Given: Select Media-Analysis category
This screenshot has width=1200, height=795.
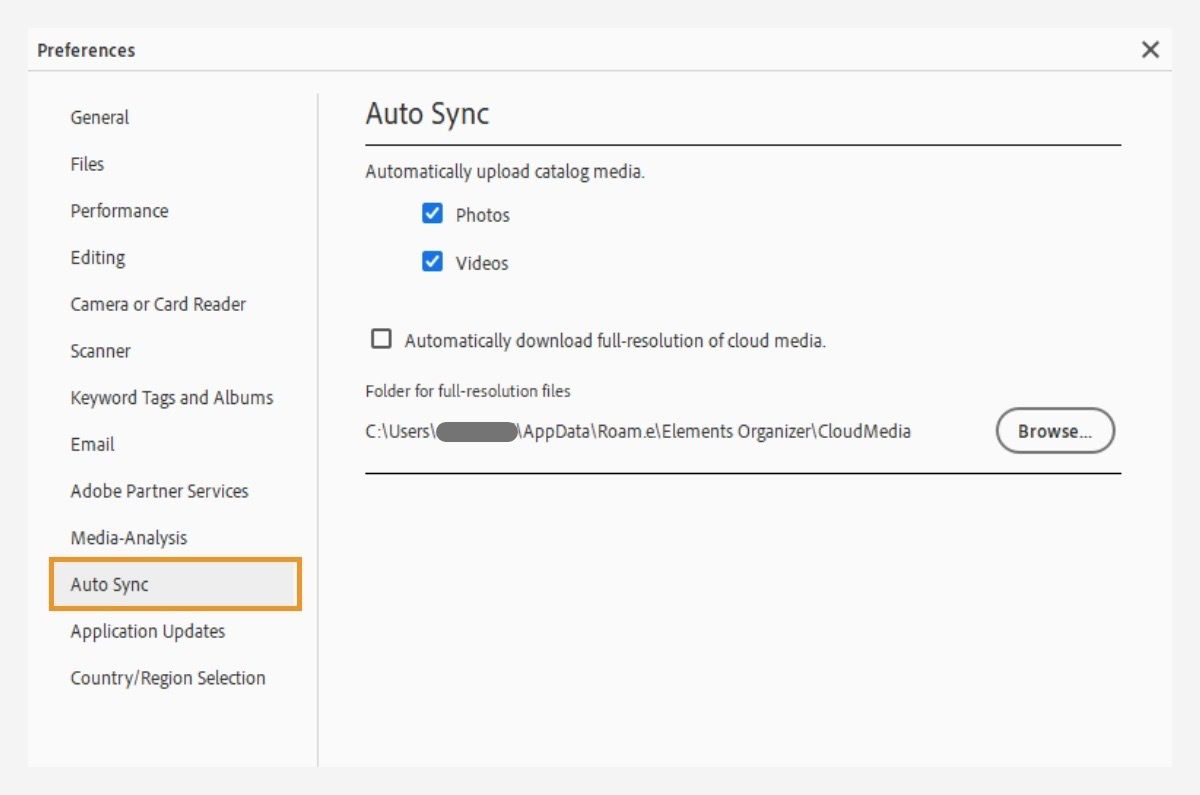Looking at the screenshot, I should pos(128,538).
